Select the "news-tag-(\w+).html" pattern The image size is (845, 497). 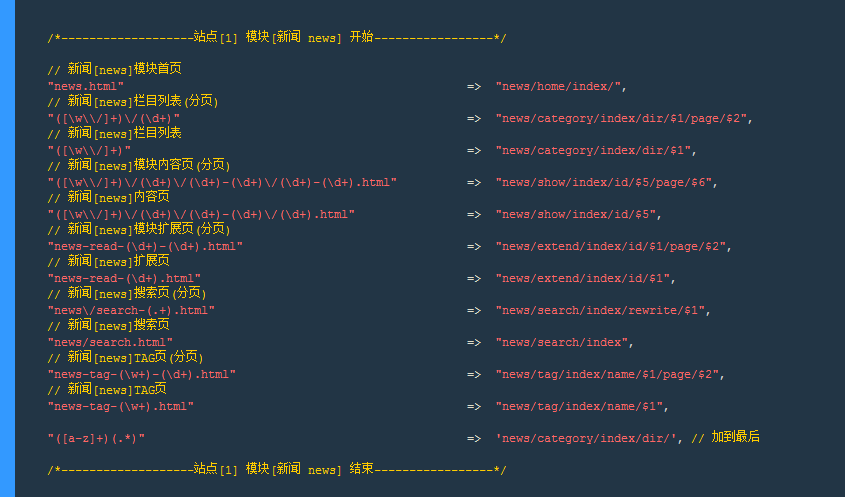[120, 407]
